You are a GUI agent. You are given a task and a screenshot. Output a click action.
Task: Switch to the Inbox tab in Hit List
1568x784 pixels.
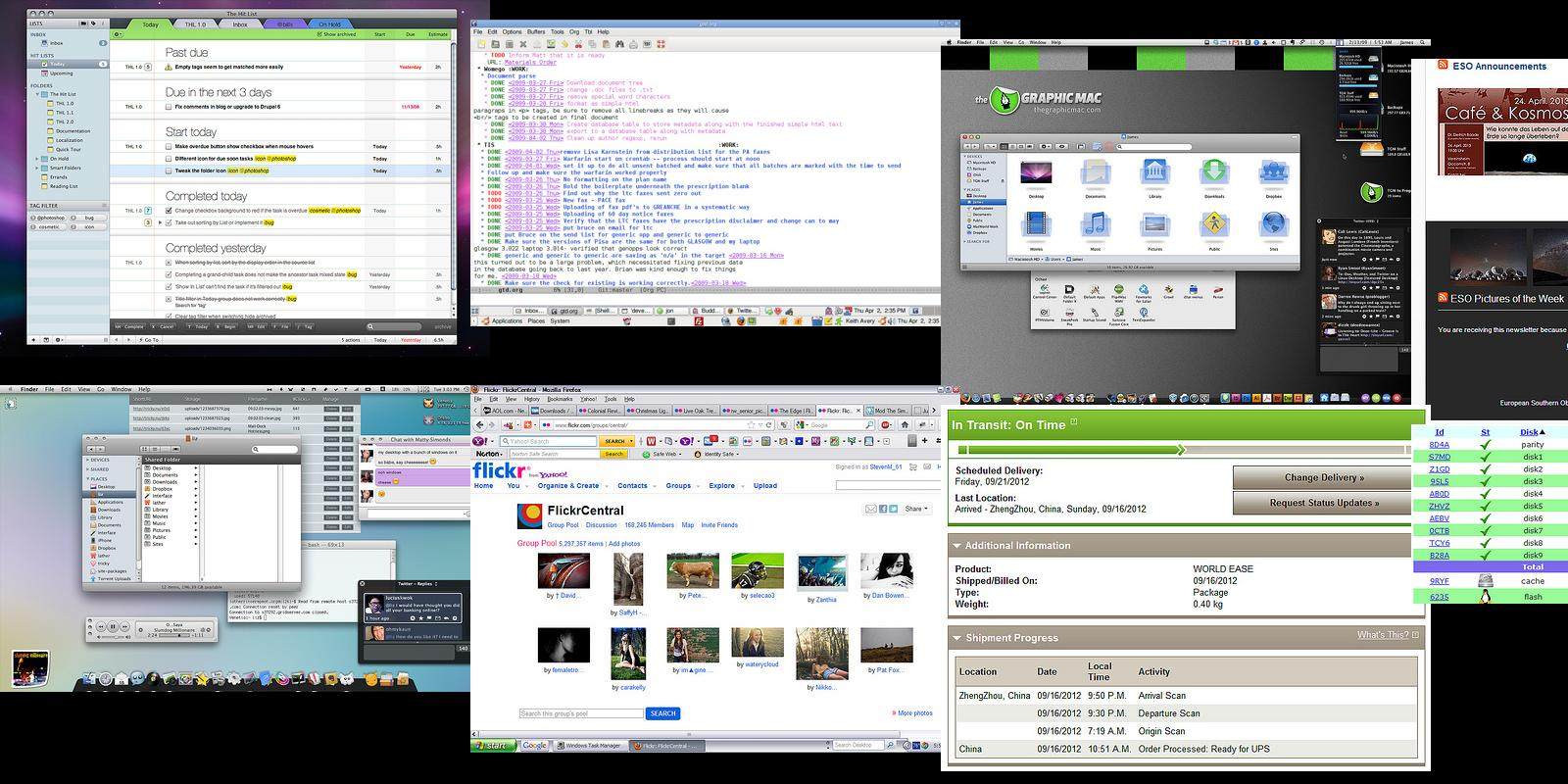240,24
